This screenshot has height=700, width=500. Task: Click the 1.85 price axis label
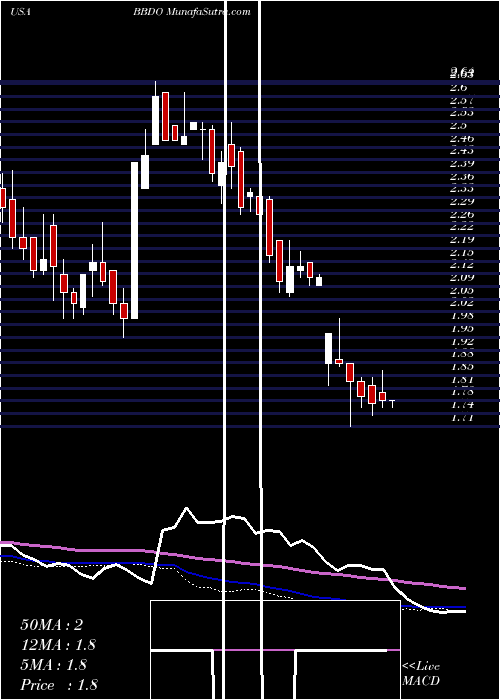(462, 367)
